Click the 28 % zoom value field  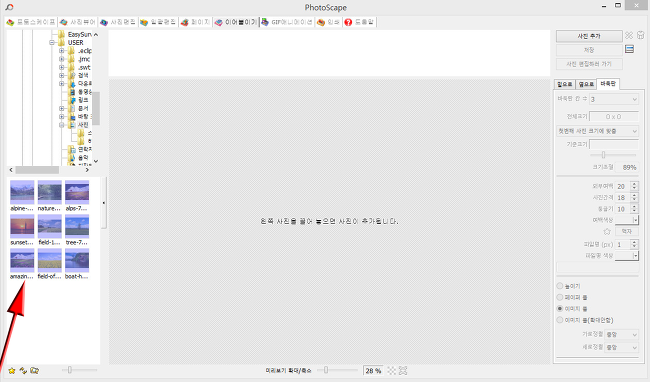(x=373, y=370)
